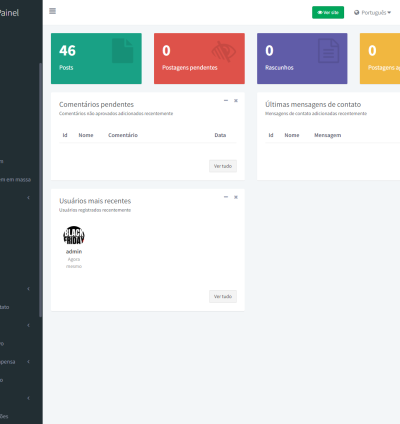Open the admin user name link
Image resolution: width=400 pixels, height=424 pixels.
(74, 251)
